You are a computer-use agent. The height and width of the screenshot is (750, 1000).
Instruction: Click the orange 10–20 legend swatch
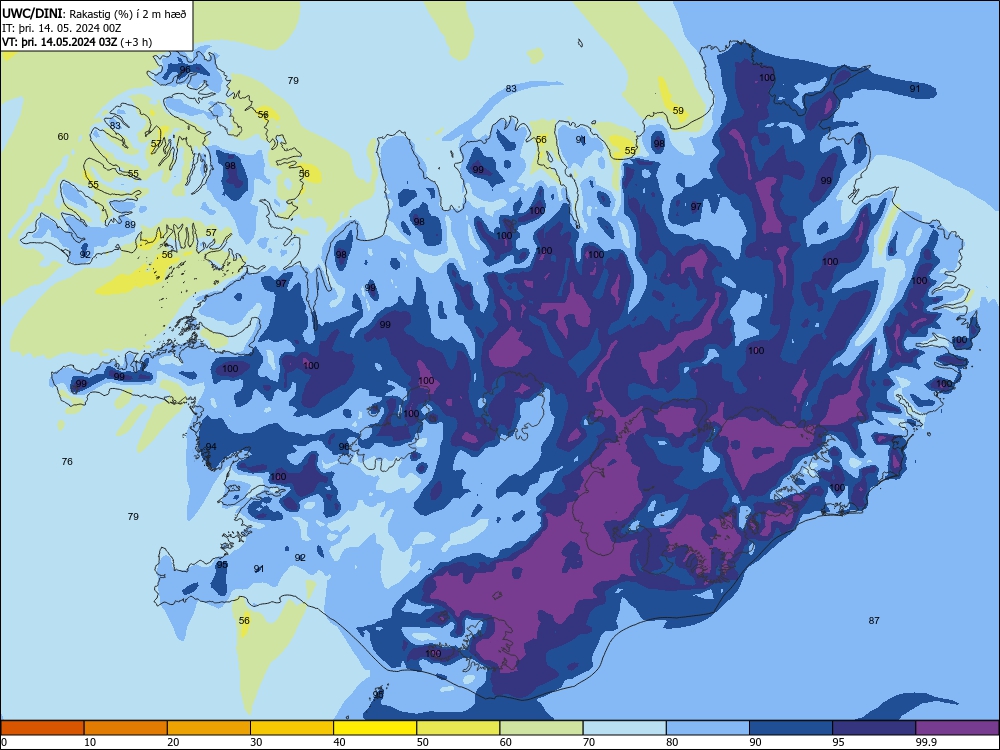point(126,728)
